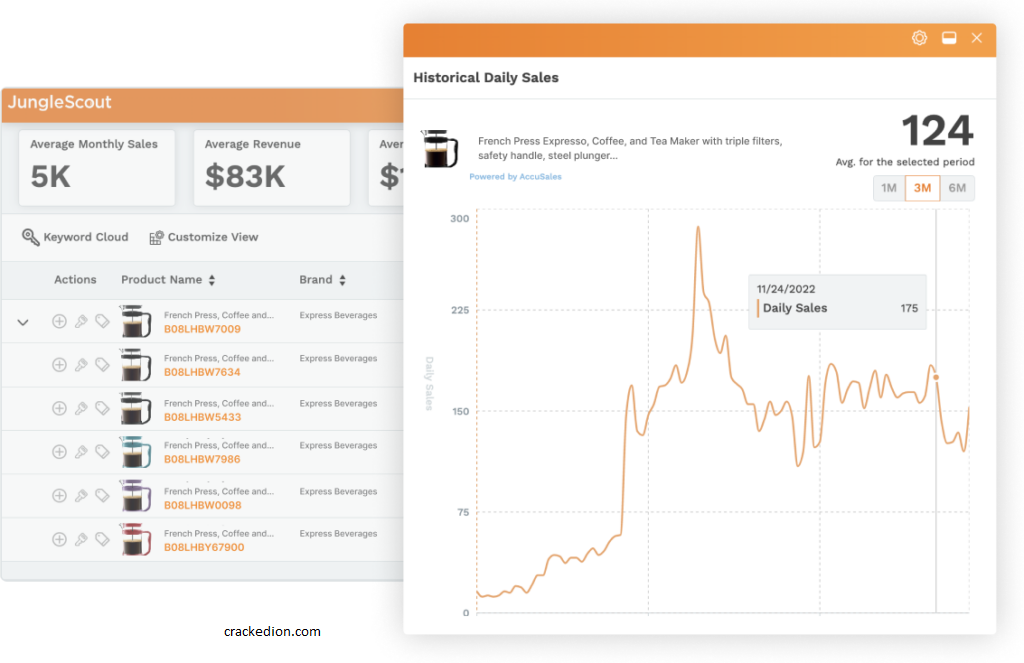The height and width of the screenshot is (663, 1024).
Task: Click purple French press thumbnail for B08LHBW0098
Action: click(135, 496)
